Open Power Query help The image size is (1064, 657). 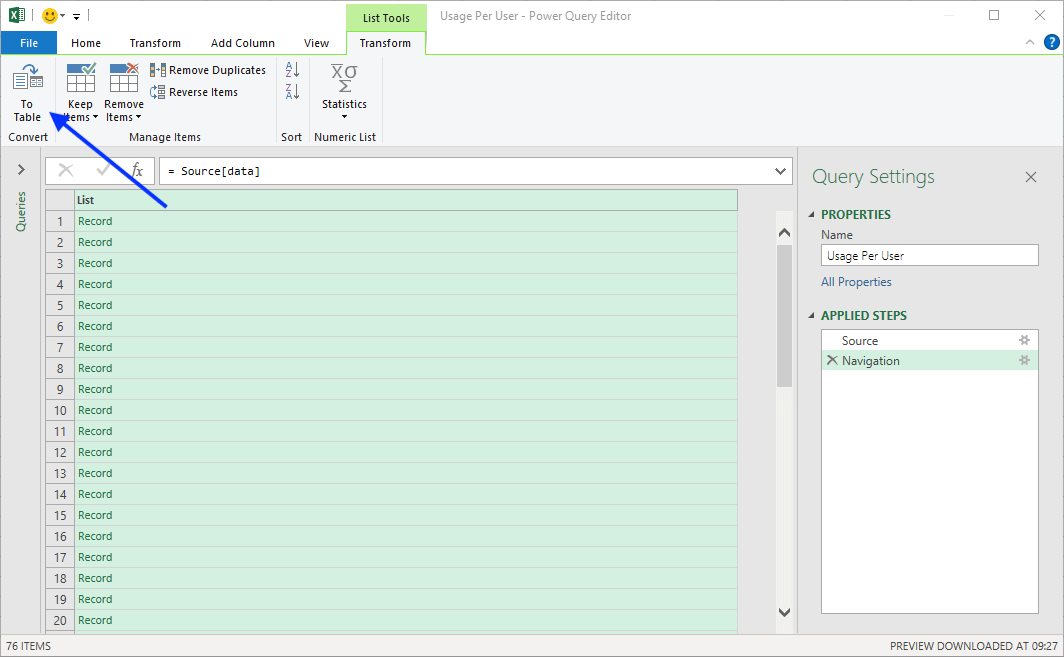tap(1051, 42)
